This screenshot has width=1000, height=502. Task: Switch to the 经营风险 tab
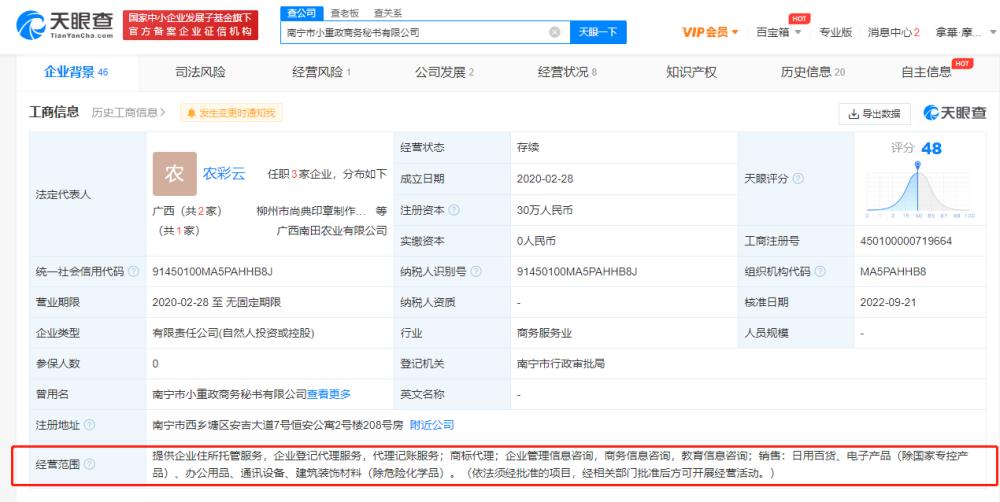tap(321, 72)
